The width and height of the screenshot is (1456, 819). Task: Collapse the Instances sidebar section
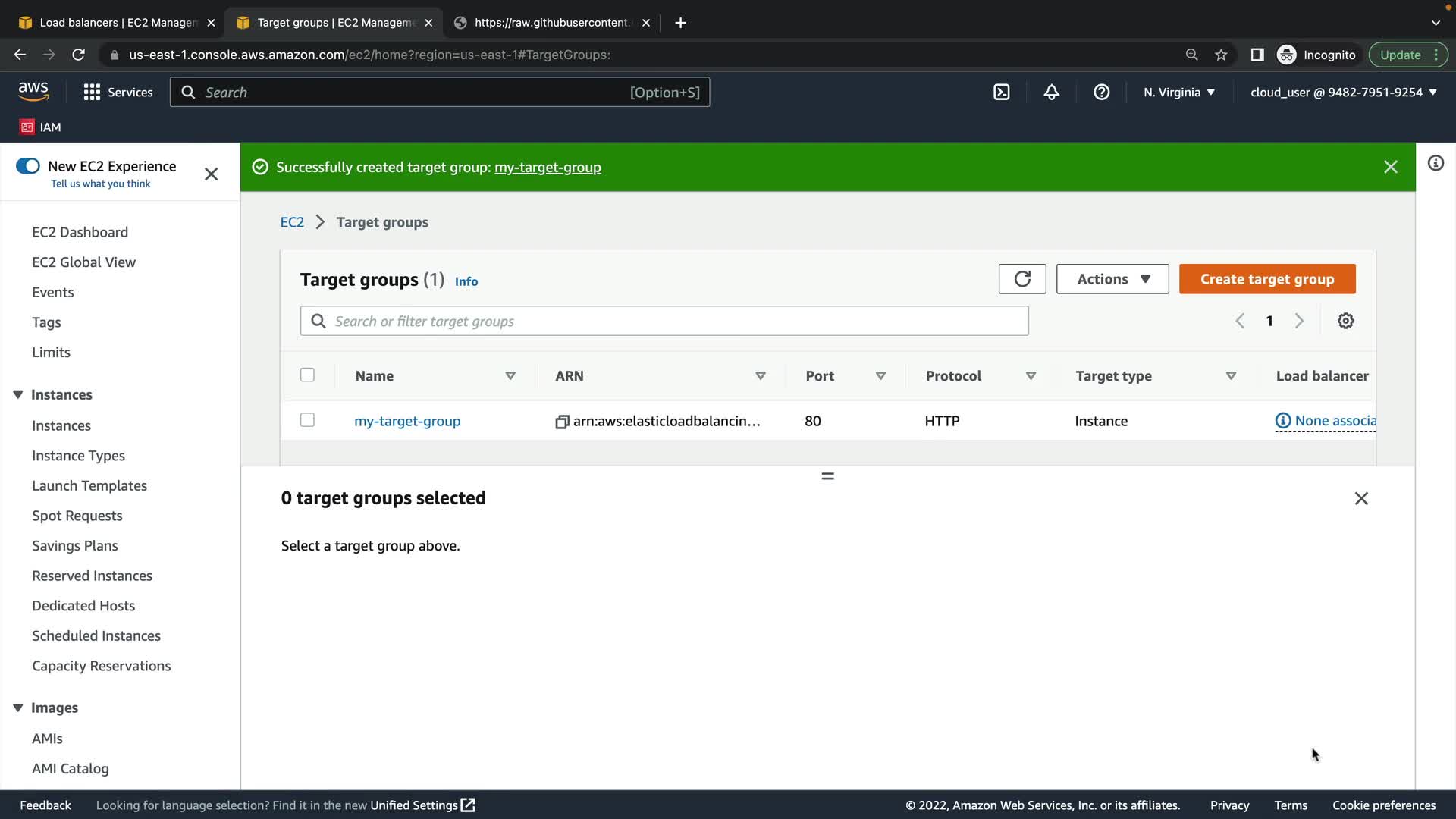18,394
